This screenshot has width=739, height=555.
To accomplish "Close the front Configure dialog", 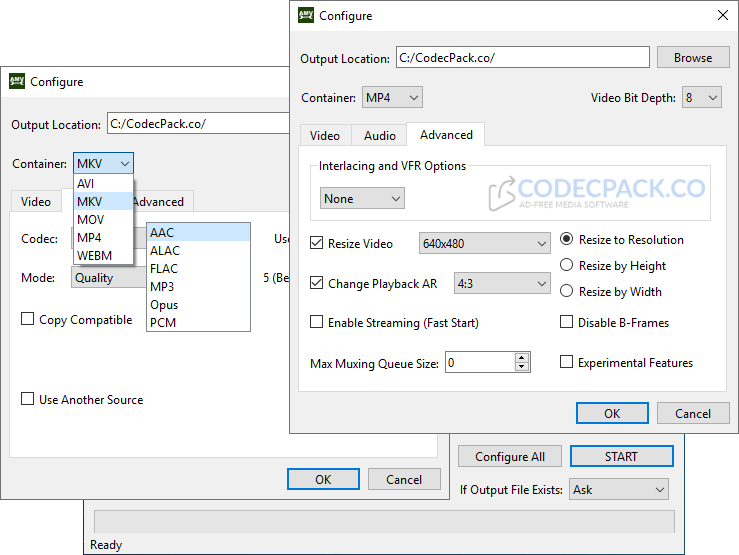I will point(723,15).
